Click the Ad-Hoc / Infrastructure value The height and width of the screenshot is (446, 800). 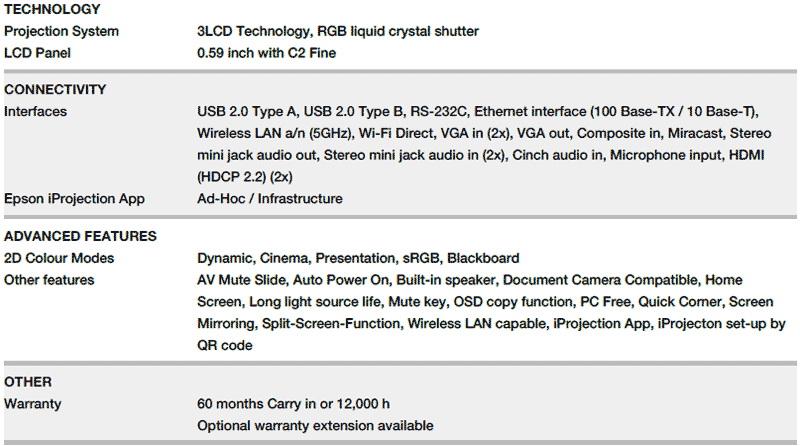click(270, 199)
